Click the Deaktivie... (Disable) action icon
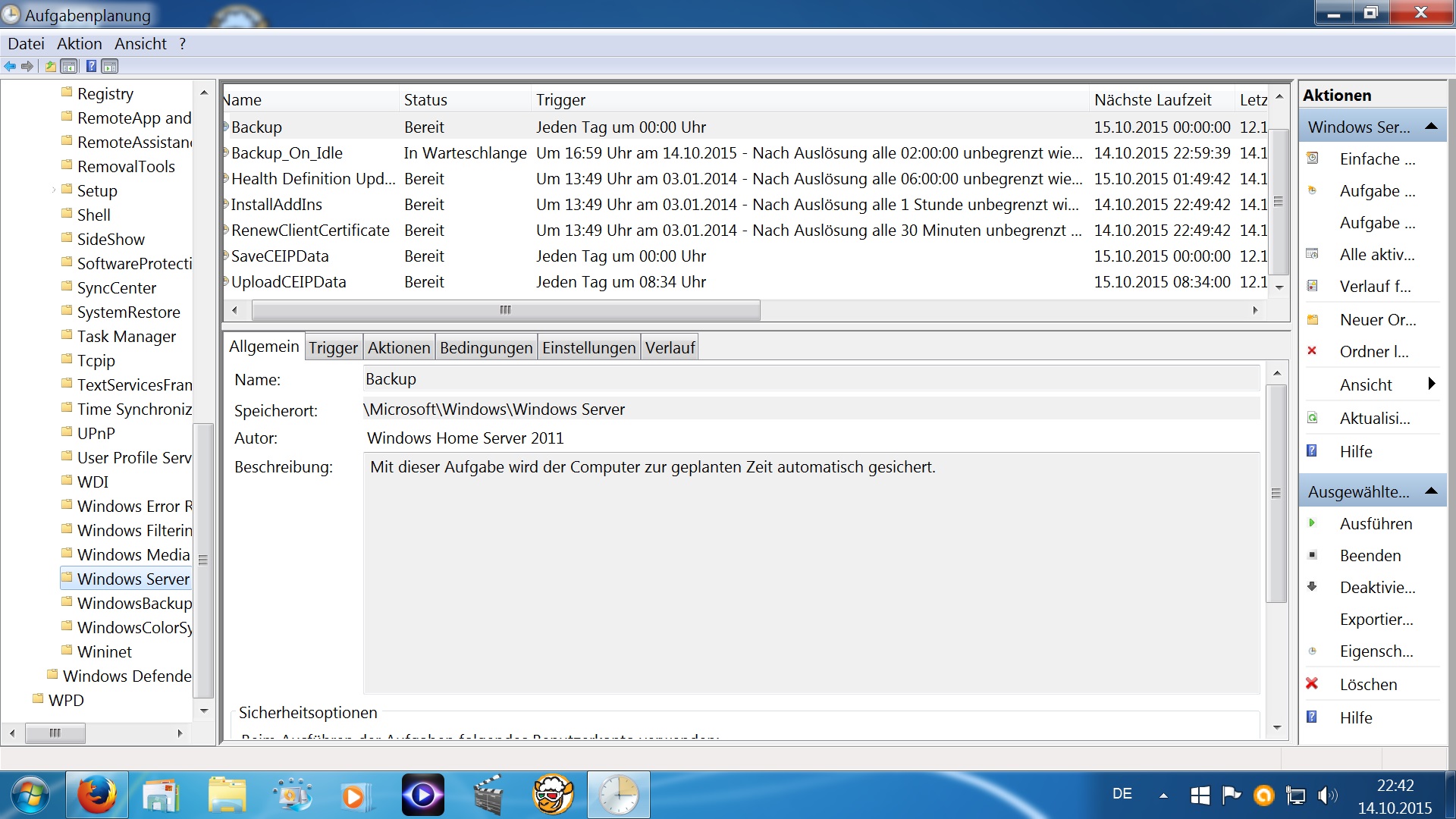The width and height of the screenshot is (1456, 819). point(1314,587)
